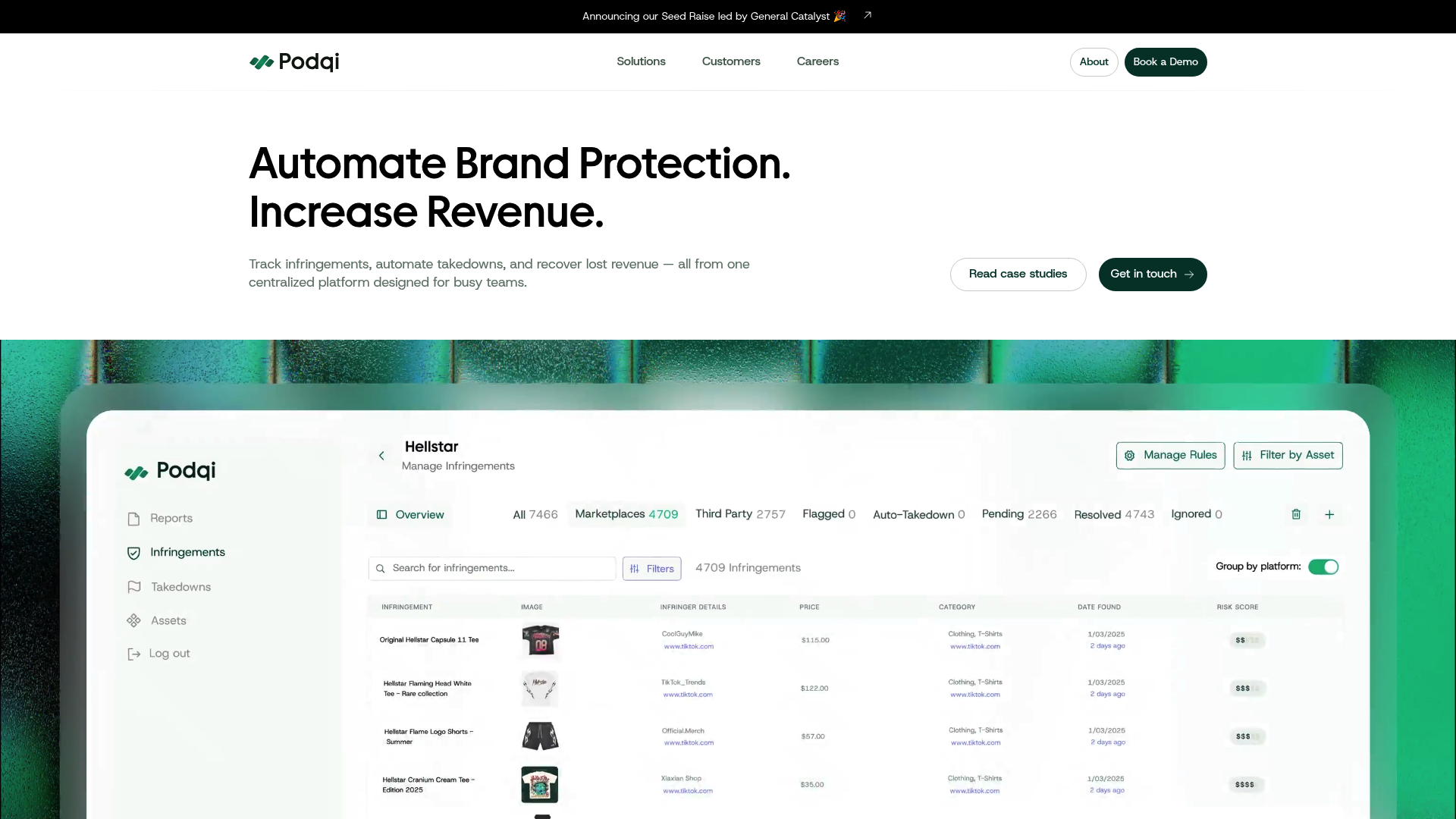Click the Reports sidebar icon
This screenshot has width=1456, height=819.
point(133,519)
